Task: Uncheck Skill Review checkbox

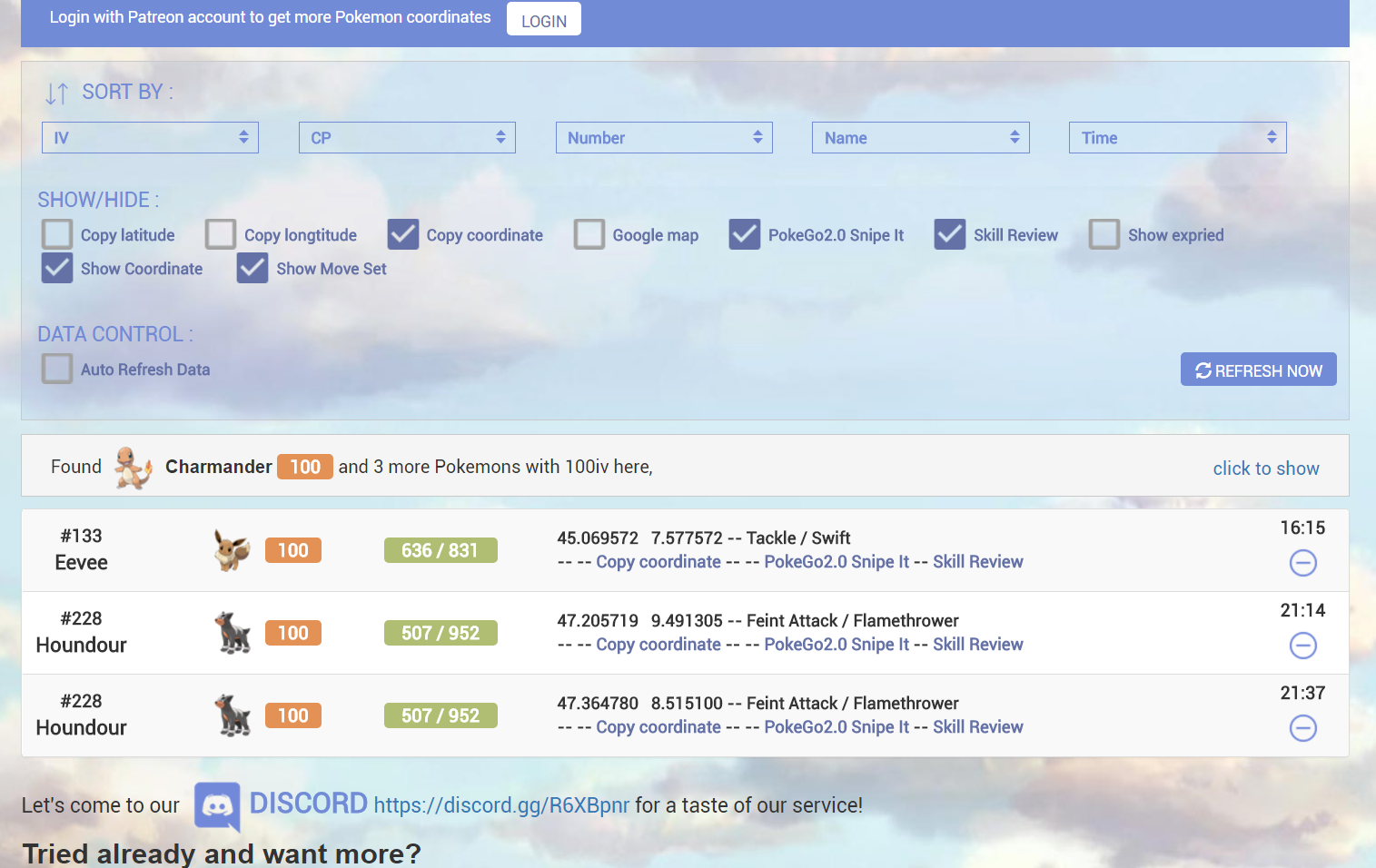Action: (950, 234)
